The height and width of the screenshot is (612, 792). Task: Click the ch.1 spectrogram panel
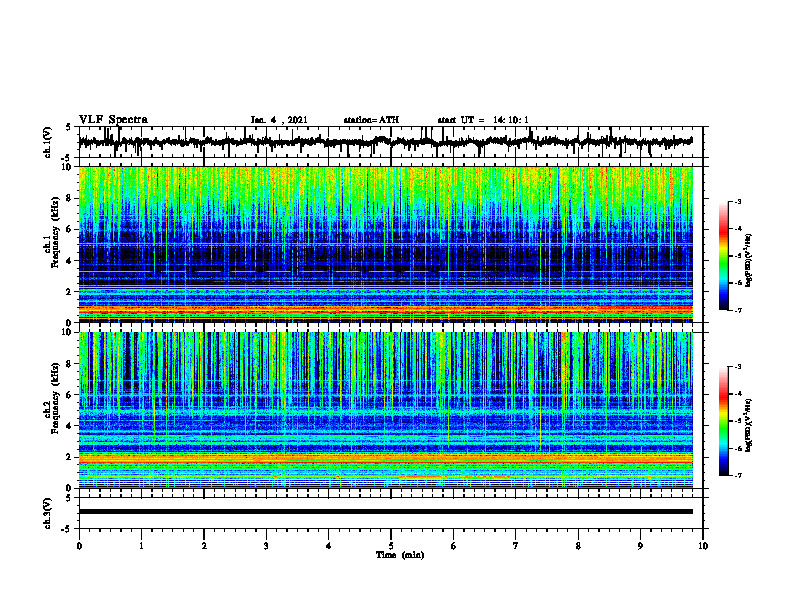click(x=385, y=244)
